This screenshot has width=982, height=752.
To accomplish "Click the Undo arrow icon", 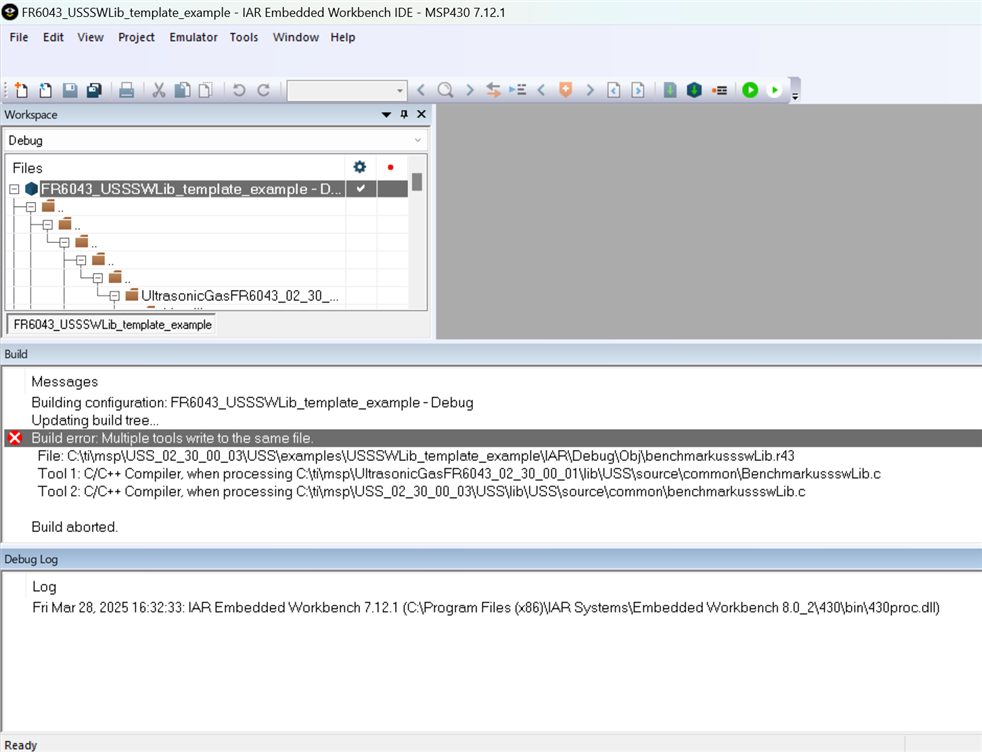I will point(239,90).
